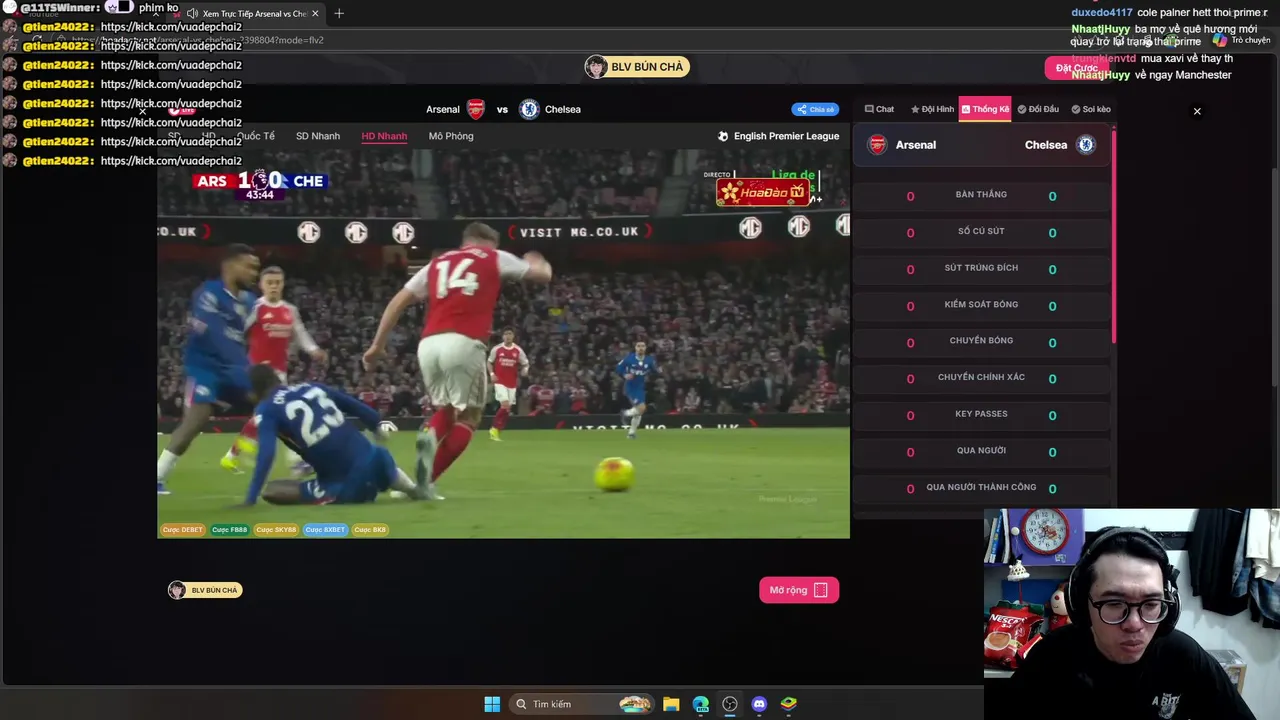The width and height of the screenshot is (1280, 720).
Task: Click the Chelsea crest in match header
Action: click(x=529, y=109)
